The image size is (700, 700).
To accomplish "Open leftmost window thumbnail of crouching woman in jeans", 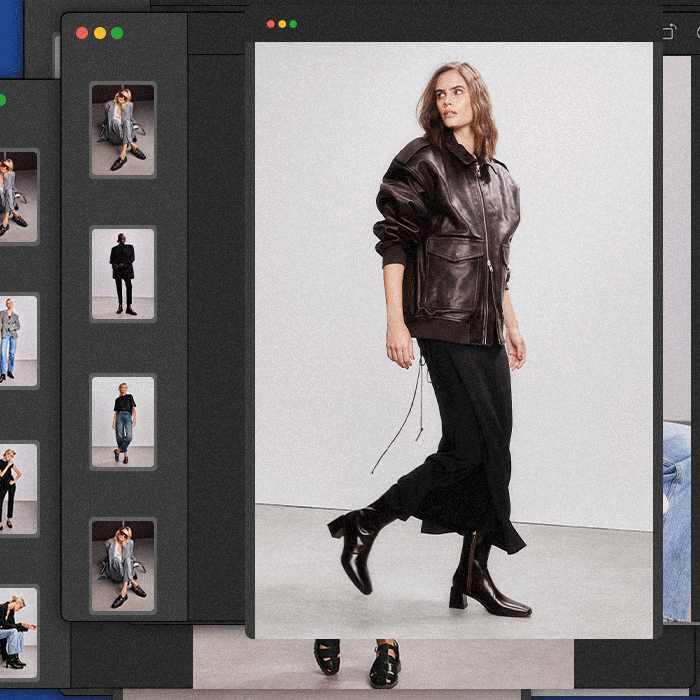I will [x=19, y=633].
